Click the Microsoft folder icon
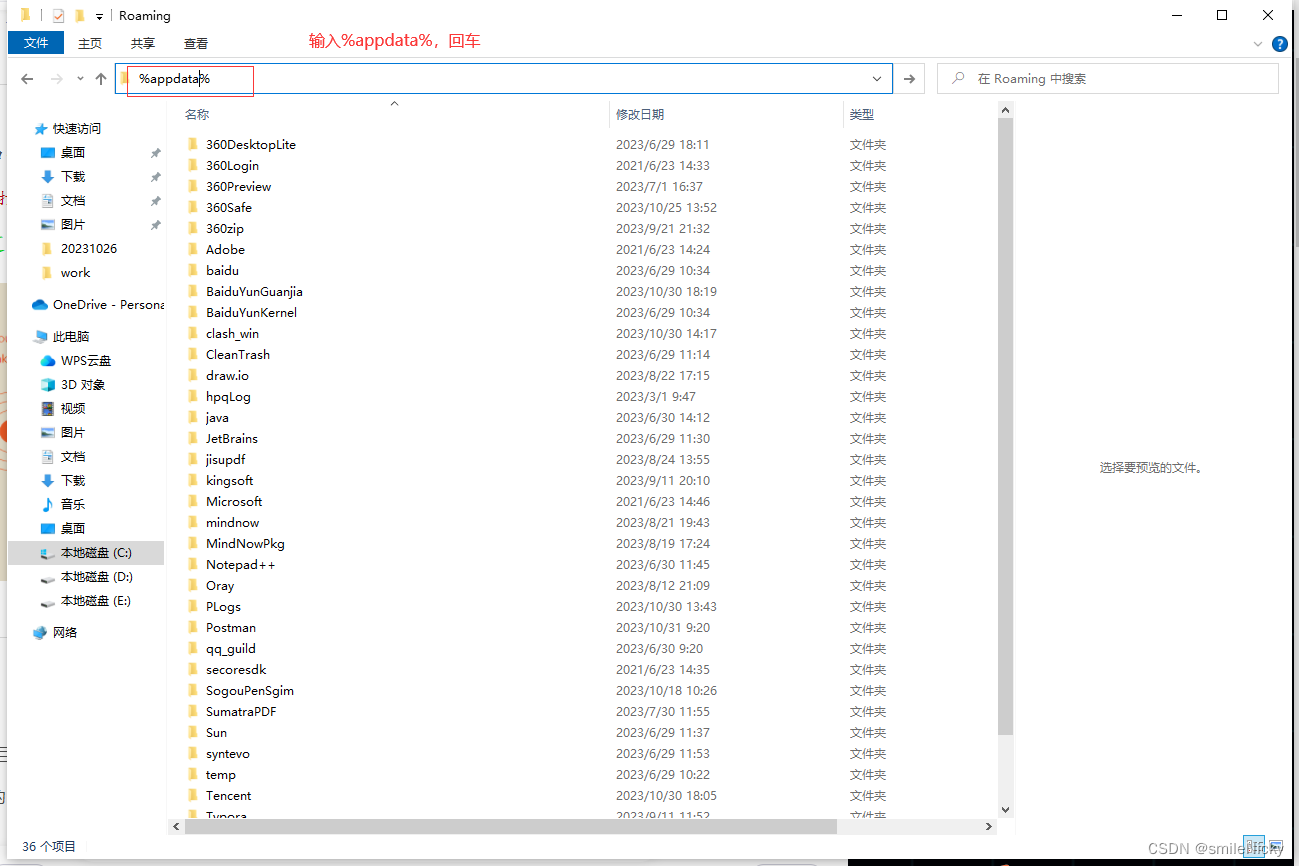 tap(194, 502)
